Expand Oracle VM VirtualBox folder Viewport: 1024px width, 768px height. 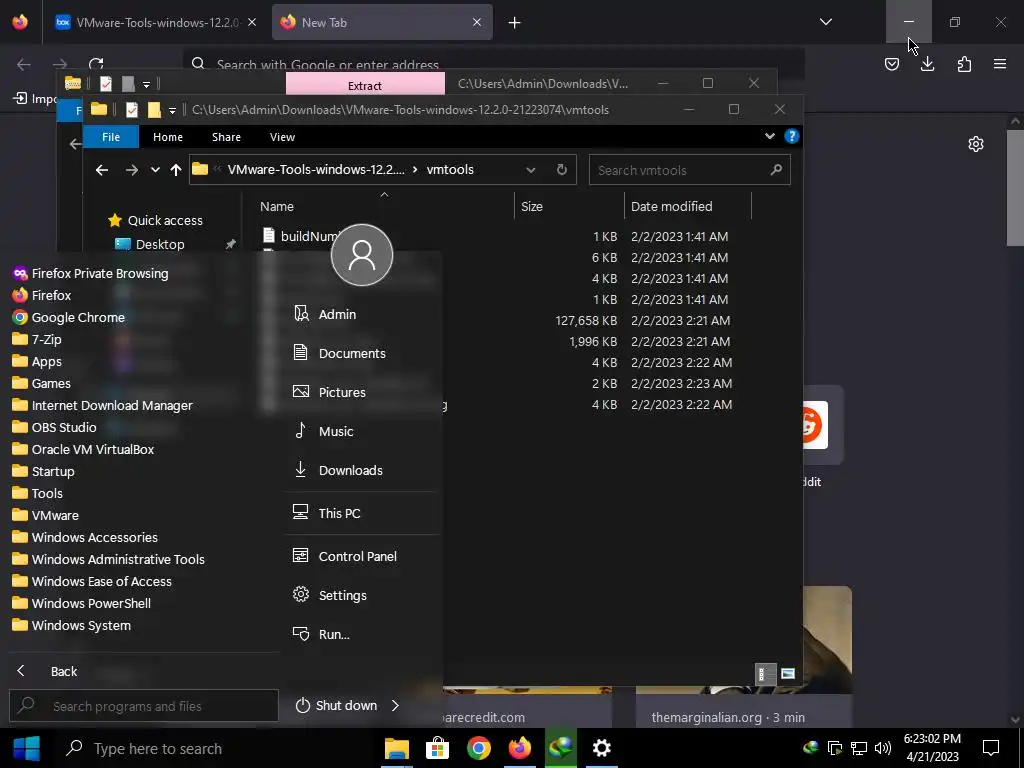tap(84, 449)
